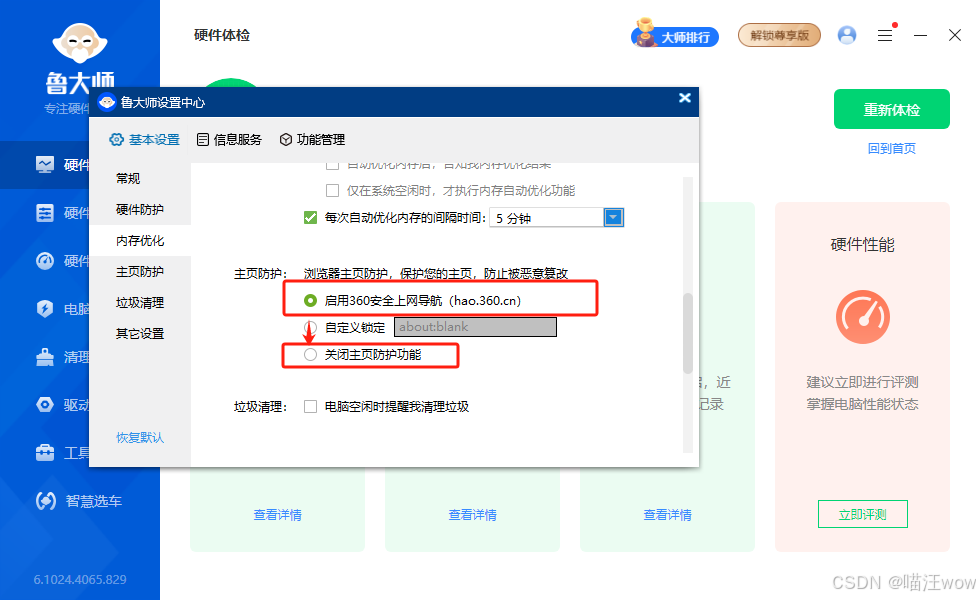980x600 pixels.
Task: Click version number 6.1024.4065.829
Action: [80, 579]
